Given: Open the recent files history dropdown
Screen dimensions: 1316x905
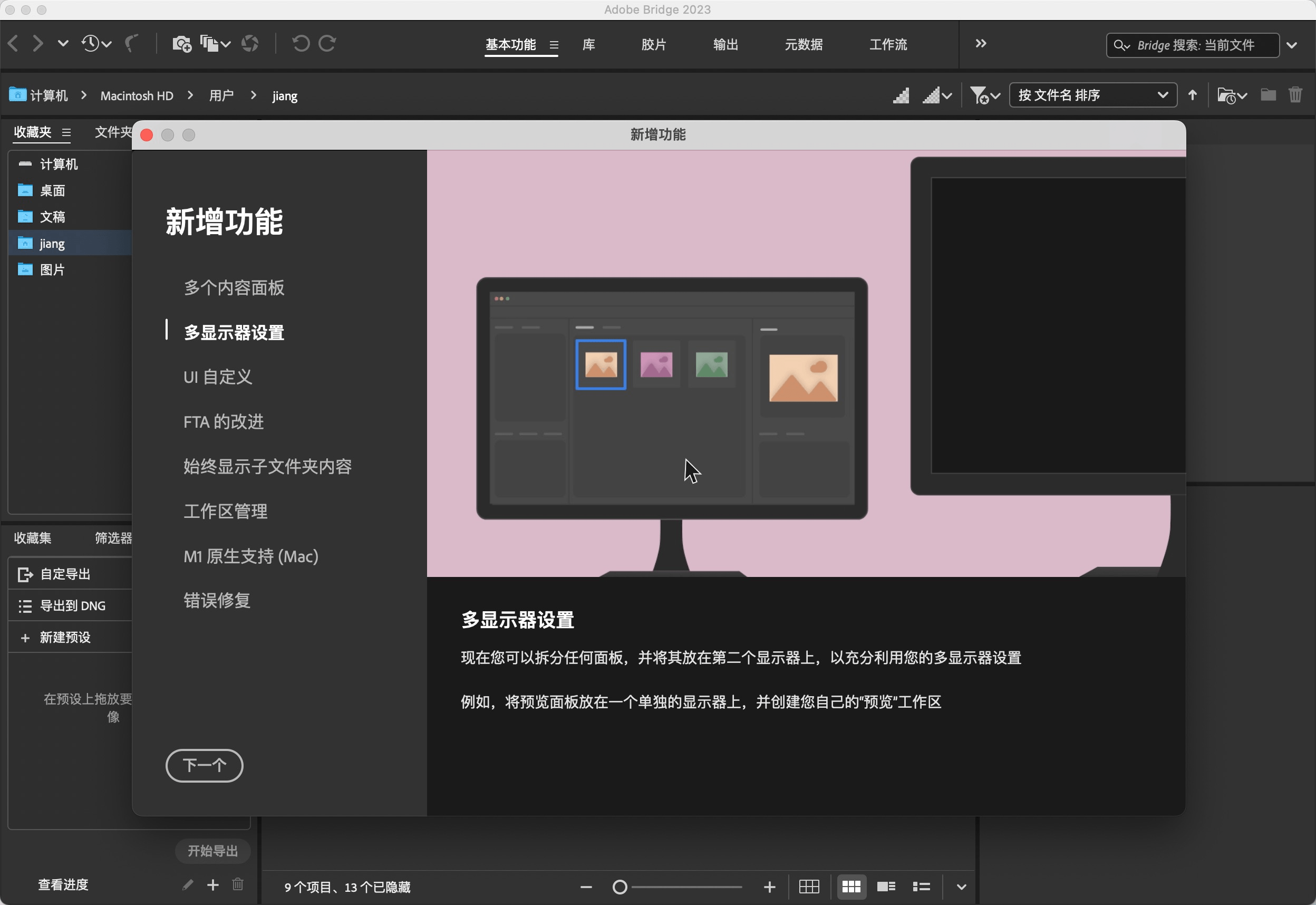Looking at the screenshot, I should pyautogui.click(x=96, y=44).
